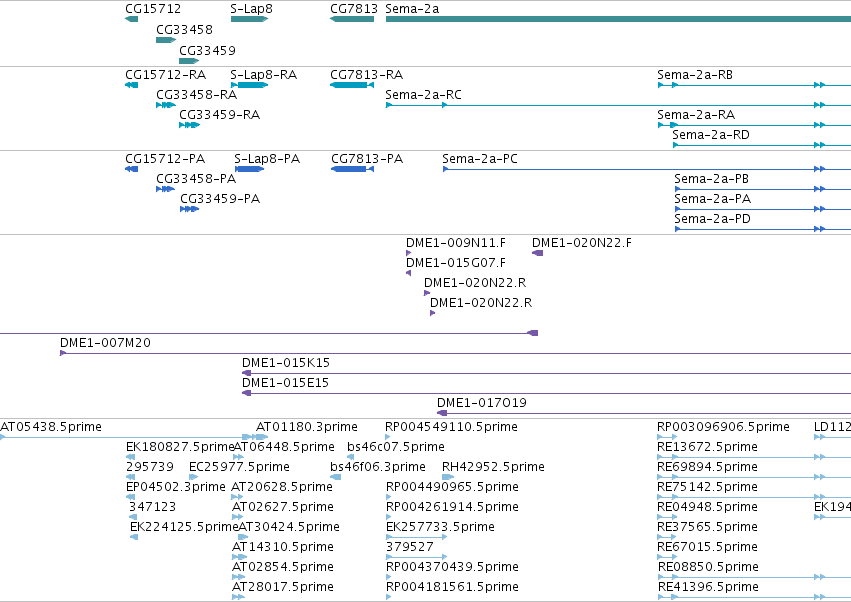Click BAC clone DME1-015E15
851x602 pixels.
[285, 383]
